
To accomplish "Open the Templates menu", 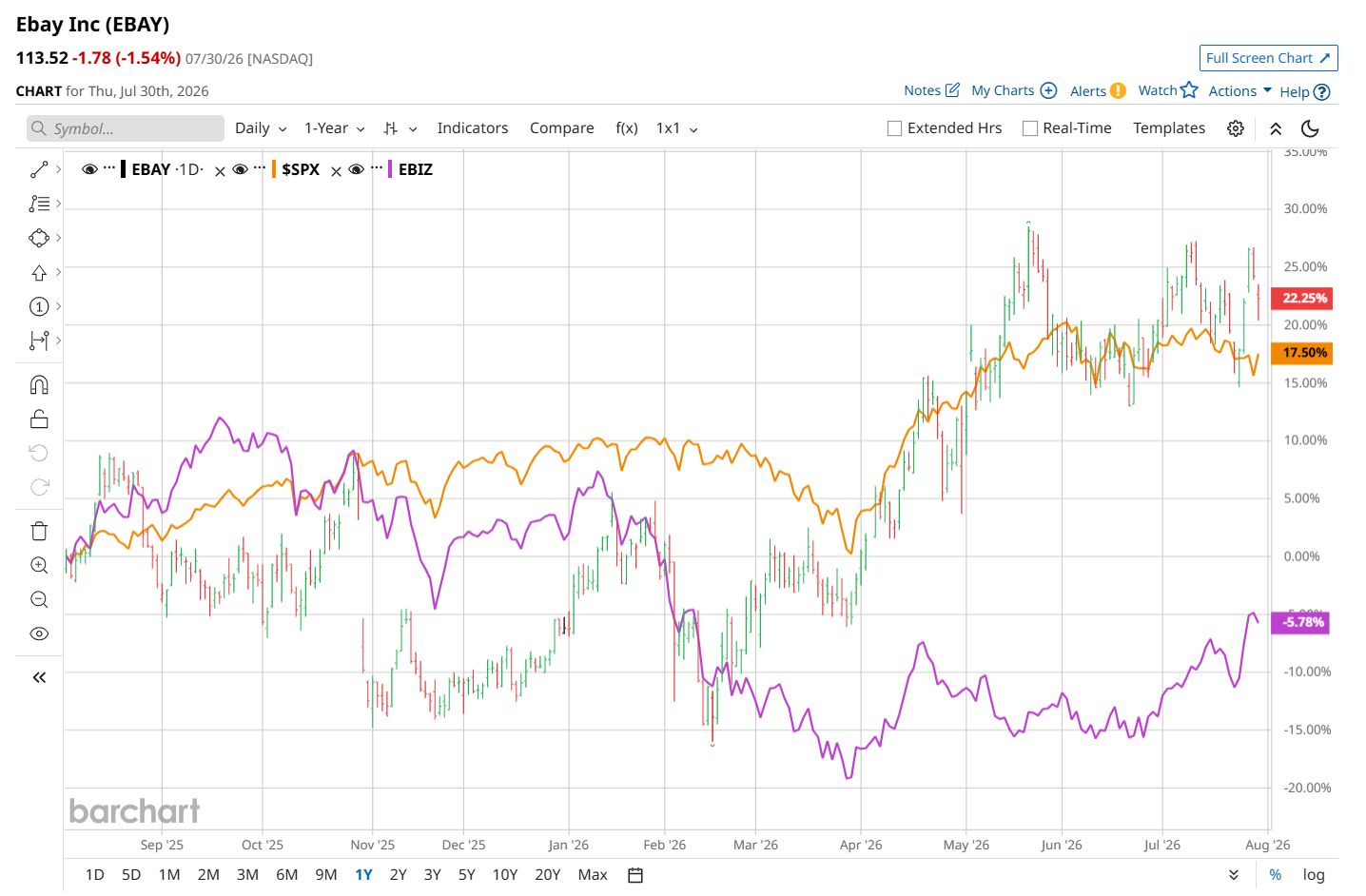I will pyautogui.click(x=1169, y=128).
